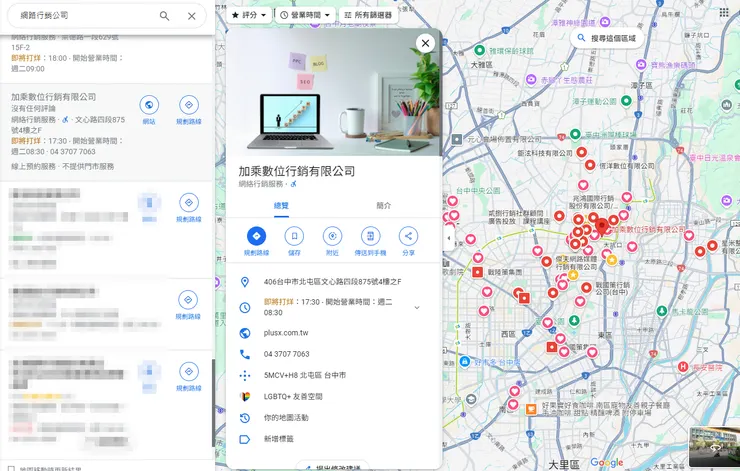
Task: Click the phone handset icon in the card
Action: coord(244,354)
